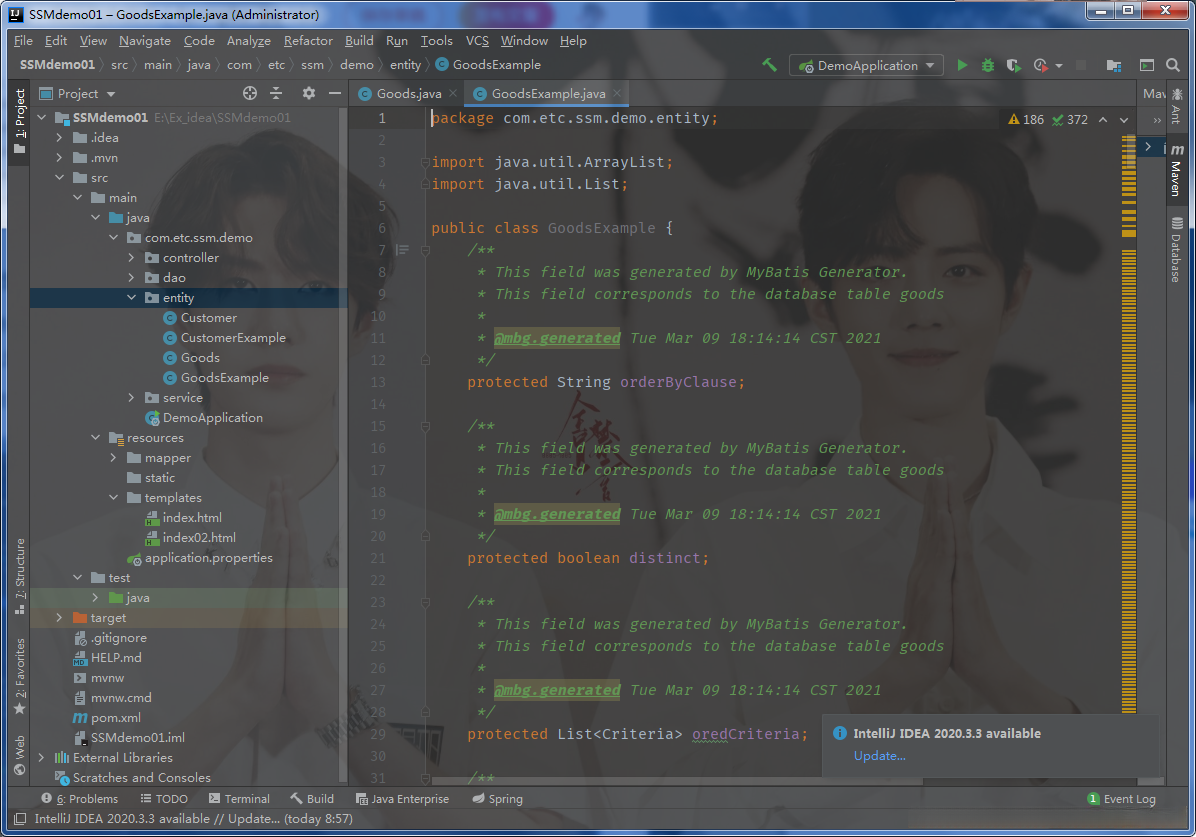Open the Event Log button
Screen dimensions: 1196x837
1121,799
